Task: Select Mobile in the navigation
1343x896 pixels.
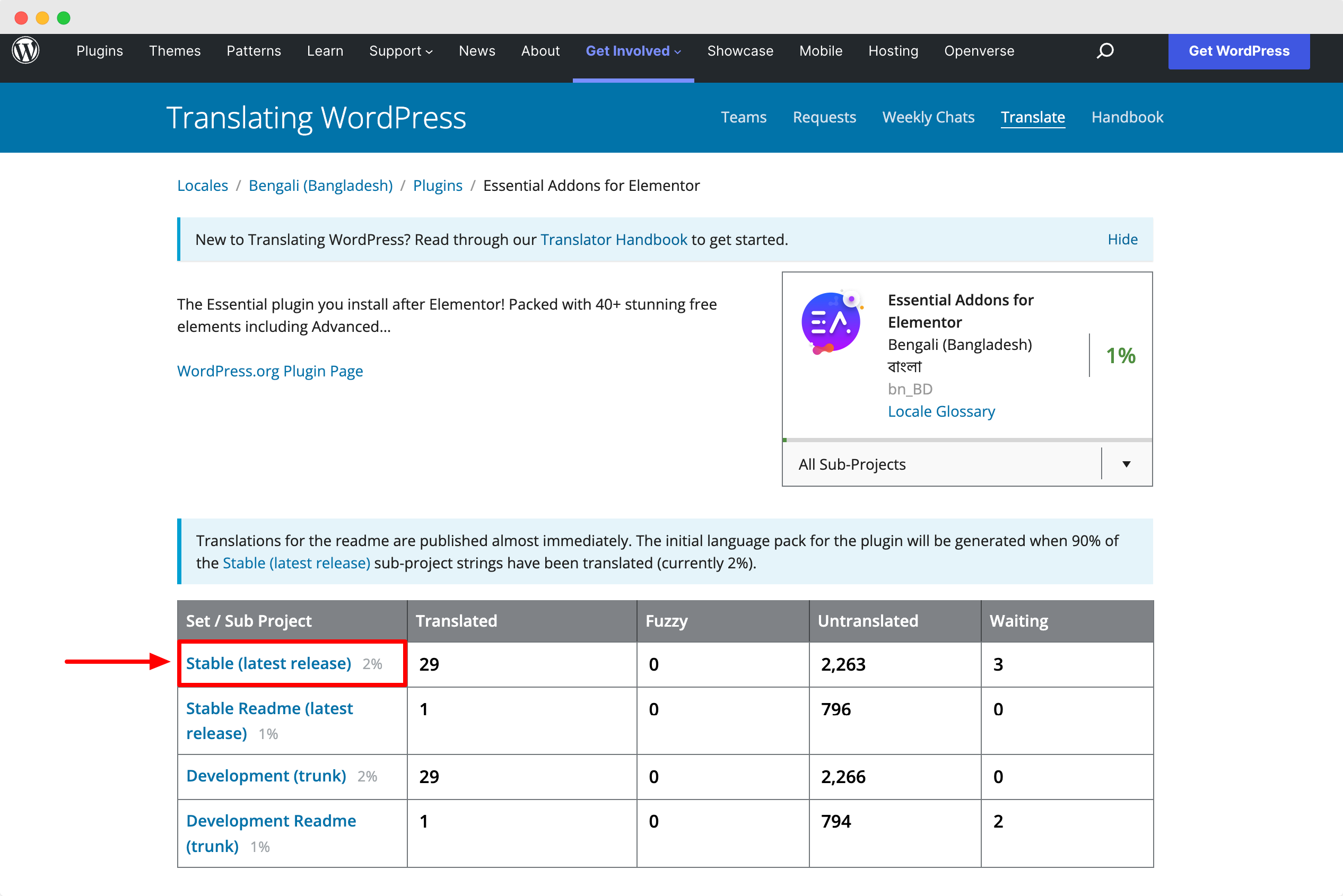Action: 821,51
